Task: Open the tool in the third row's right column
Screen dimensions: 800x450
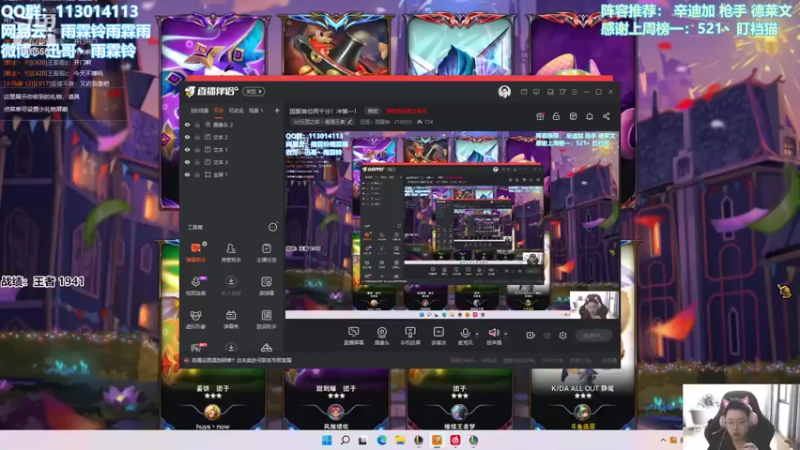Action: [x=266, y=319]
